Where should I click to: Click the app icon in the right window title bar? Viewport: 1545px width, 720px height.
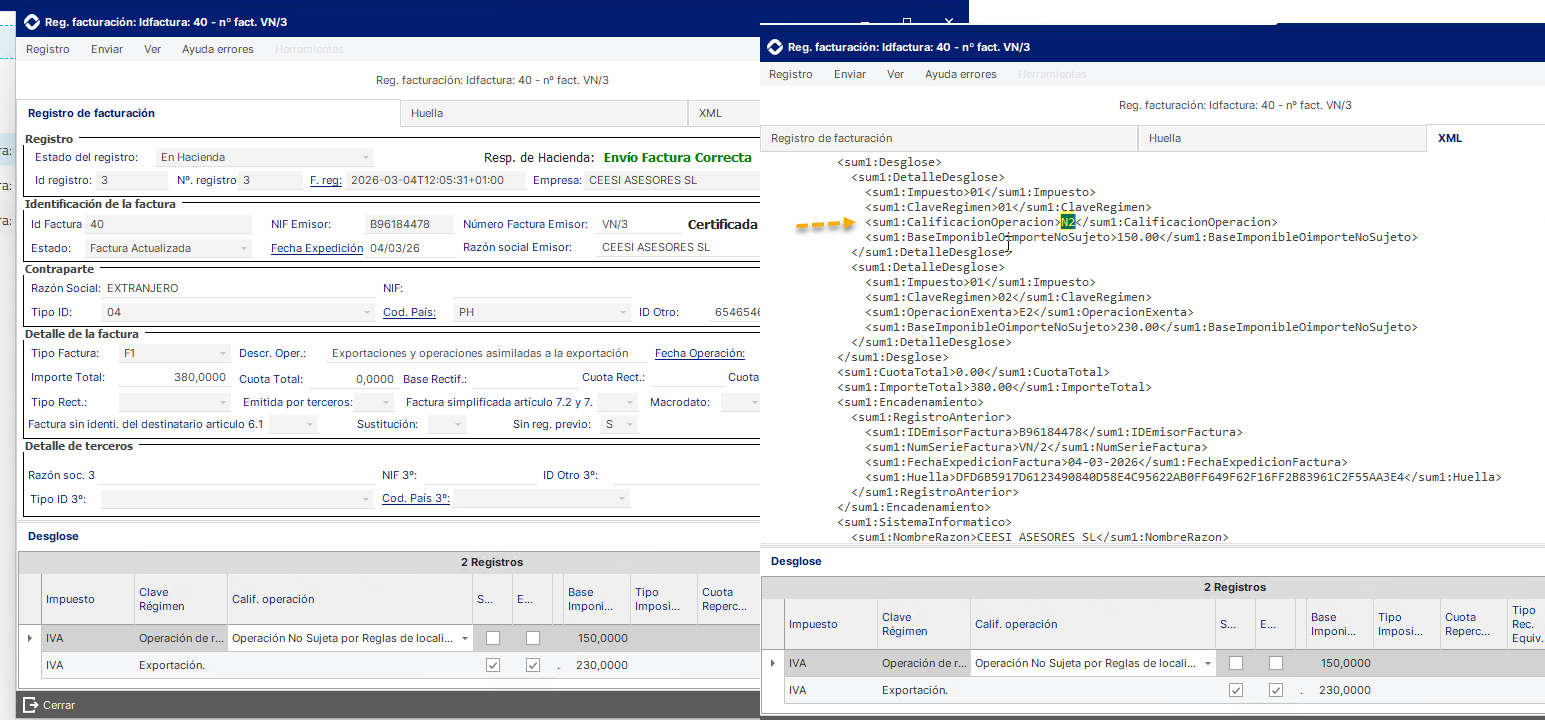point(774,47)
